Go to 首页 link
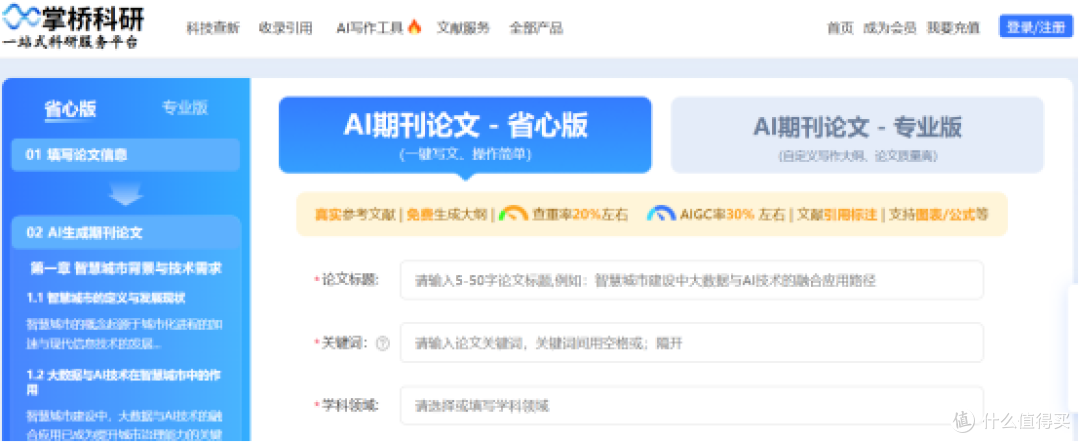 coord(840,28)
